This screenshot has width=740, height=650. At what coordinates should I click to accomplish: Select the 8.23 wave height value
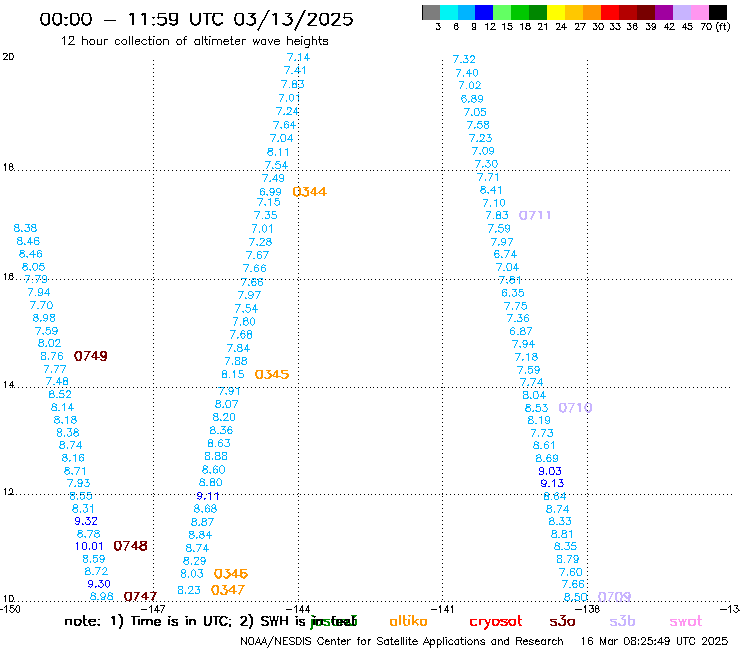[x=189, y=590]
